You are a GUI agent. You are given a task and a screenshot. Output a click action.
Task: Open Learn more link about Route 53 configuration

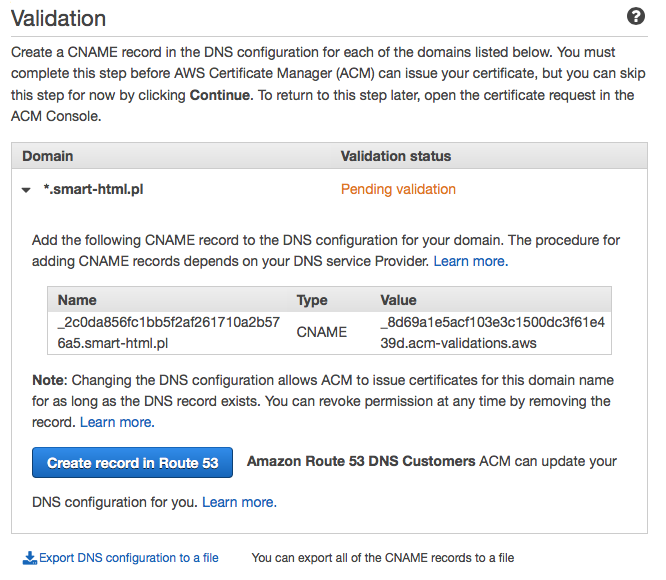tap(239, 502)
